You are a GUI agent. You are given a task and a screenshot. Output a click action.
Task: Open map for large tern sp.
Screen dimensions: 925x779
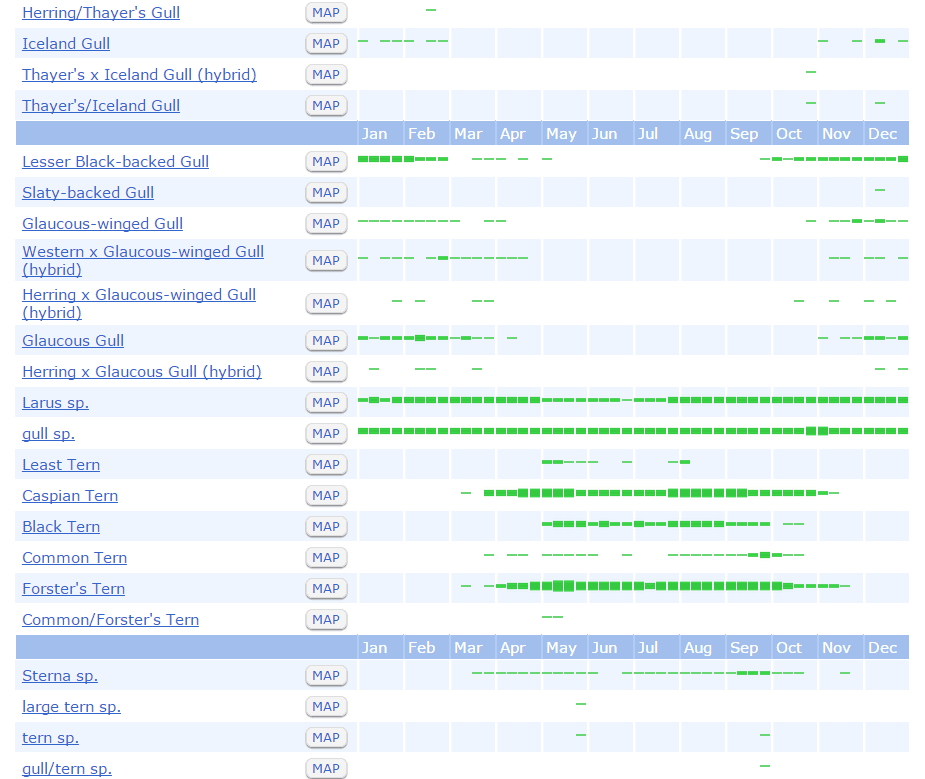[x=326, y=706]
